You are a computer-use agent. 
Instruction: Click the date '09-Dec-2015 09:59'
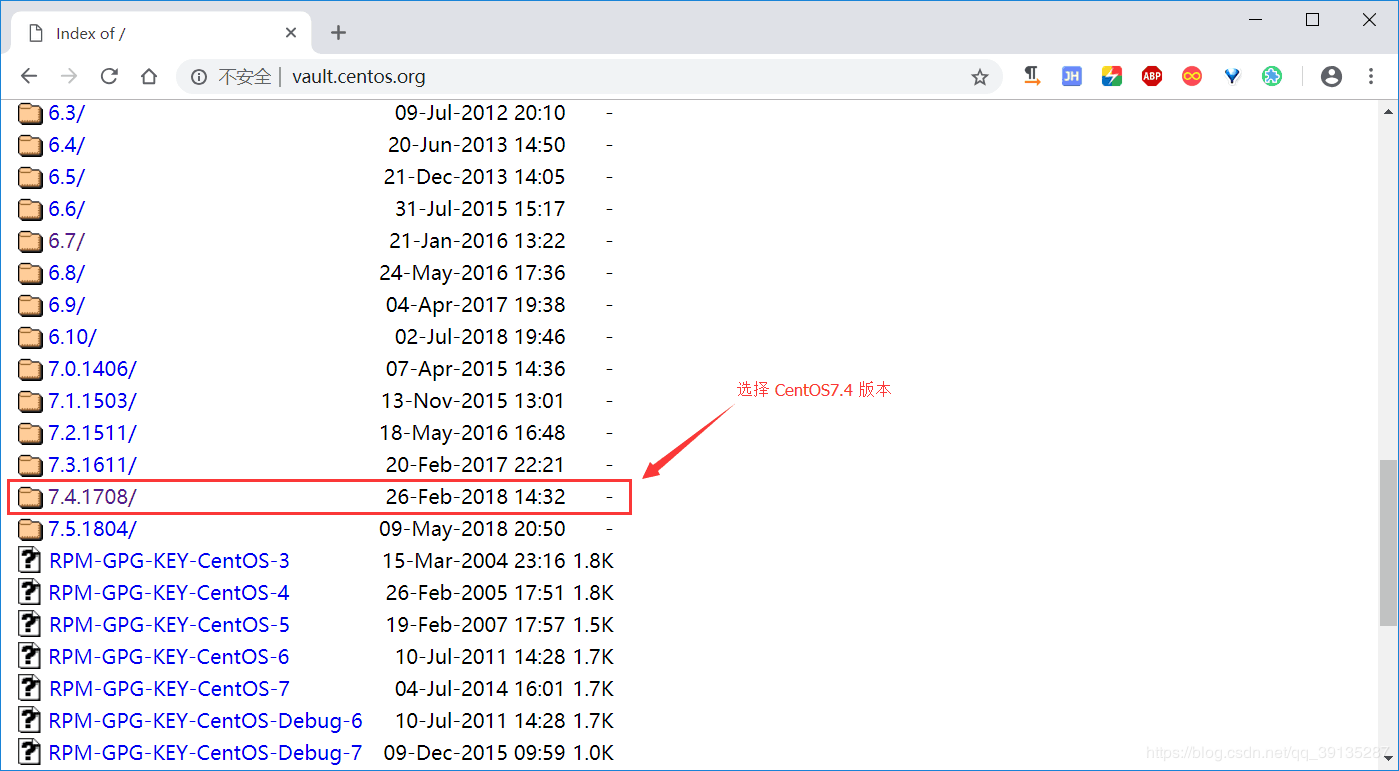(x=474, y=753)
